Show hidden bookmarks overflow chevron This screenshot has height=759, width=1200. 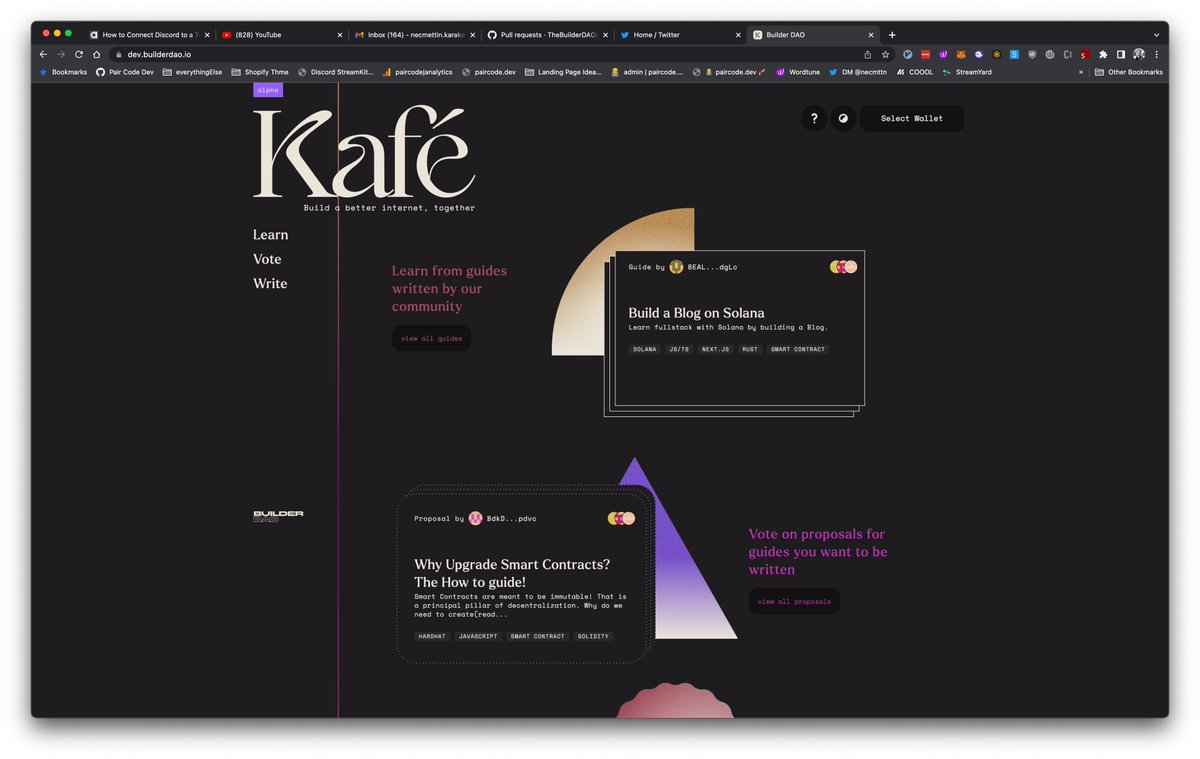pyautogui.click(x=1081, y=72)
